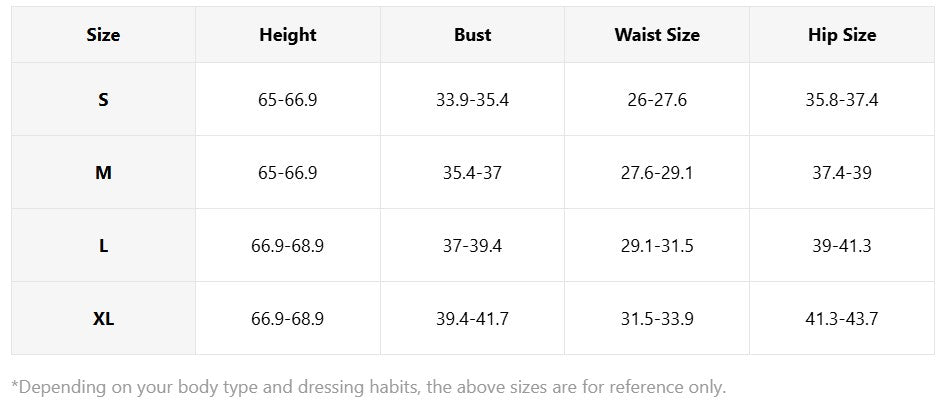Viewport: 942px width, 407px height.
Task: Select waist value 26-27.6
Action: (x=656, y=100)
